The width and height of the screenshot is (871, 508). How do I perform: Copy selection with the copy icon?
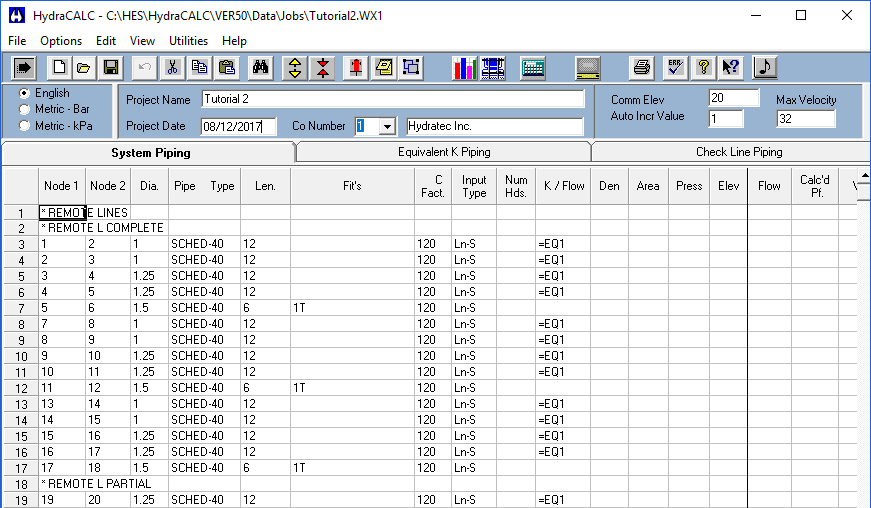tap(199, 68)
